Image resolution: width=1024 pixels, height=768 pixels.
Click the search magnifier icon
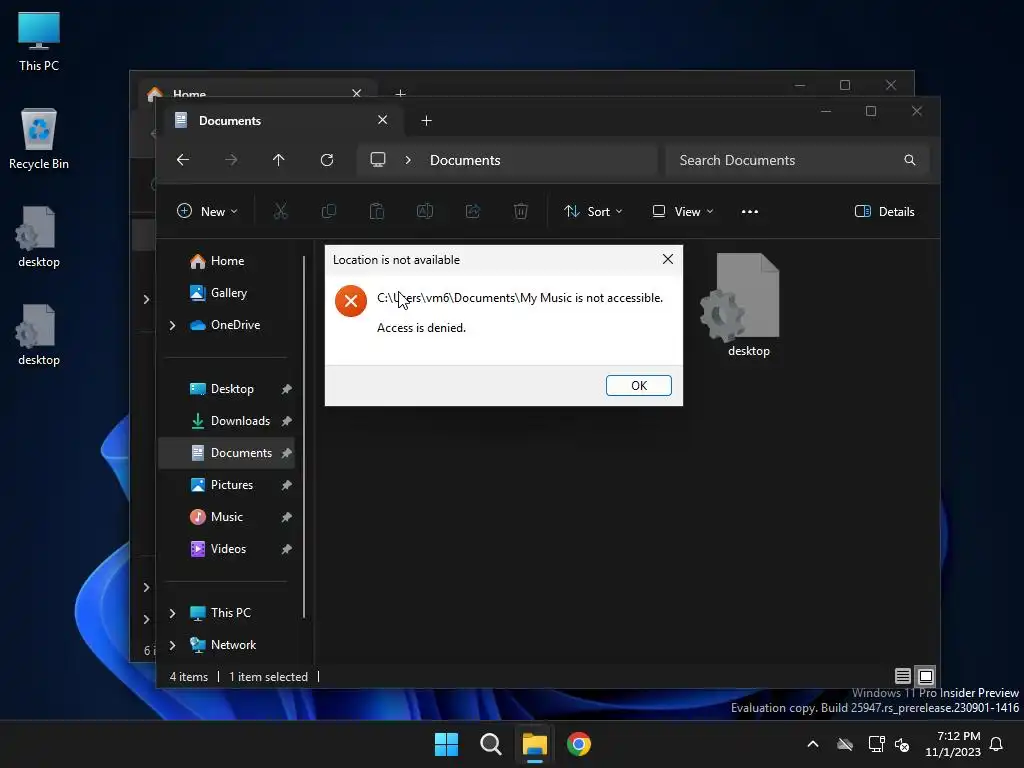pos(910,160)
